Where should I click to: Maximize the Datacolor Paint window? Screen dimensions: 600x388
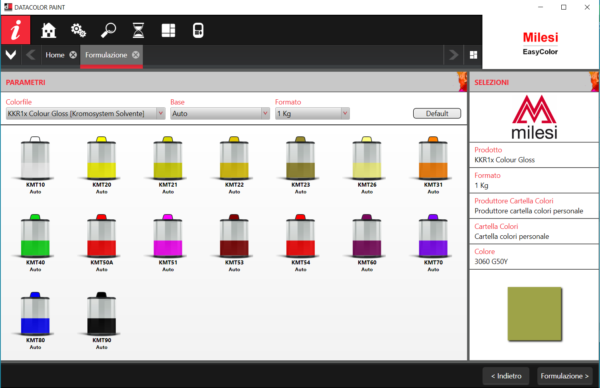(564, 7)
